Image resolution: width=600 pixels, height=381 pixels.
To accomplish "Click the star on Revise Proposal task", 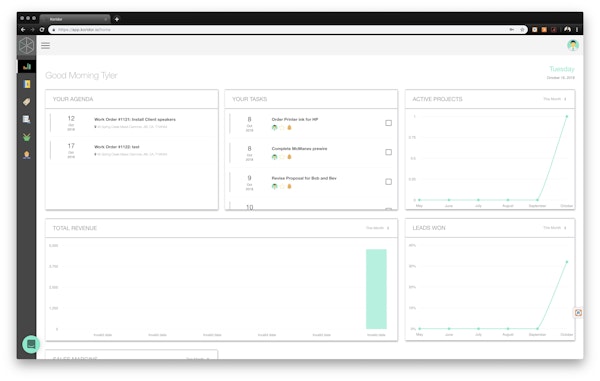I will click(282, 186).
